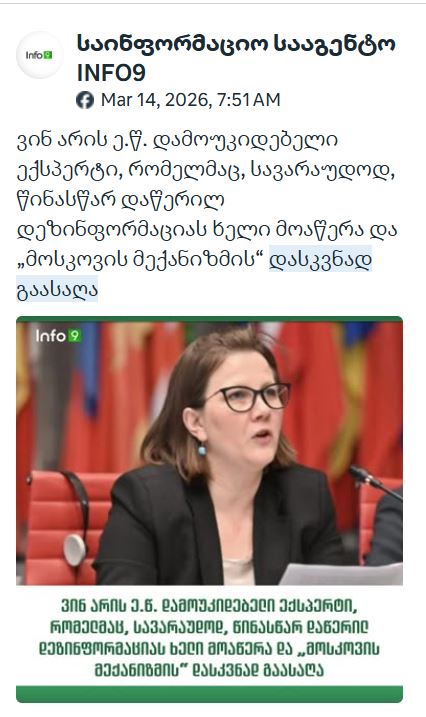Click the Facebook logo icon beside the date
This screenshot has height=717, width=426.
[x=85, y=100]
